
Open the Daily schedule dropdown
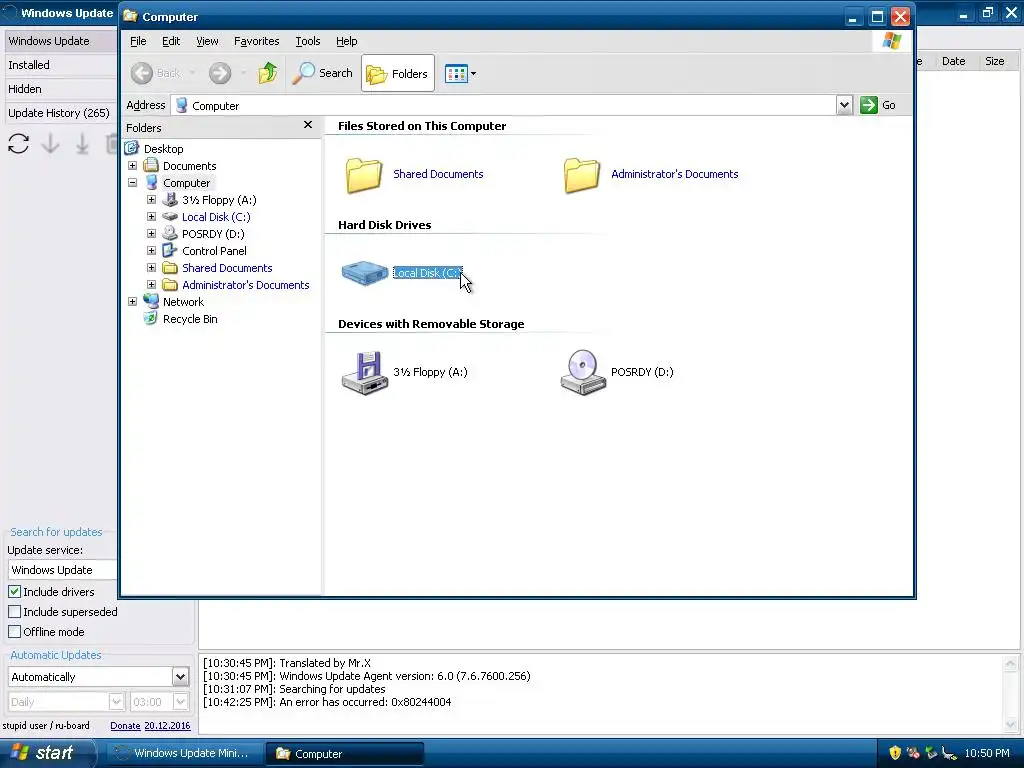click(x=116, y=702)
